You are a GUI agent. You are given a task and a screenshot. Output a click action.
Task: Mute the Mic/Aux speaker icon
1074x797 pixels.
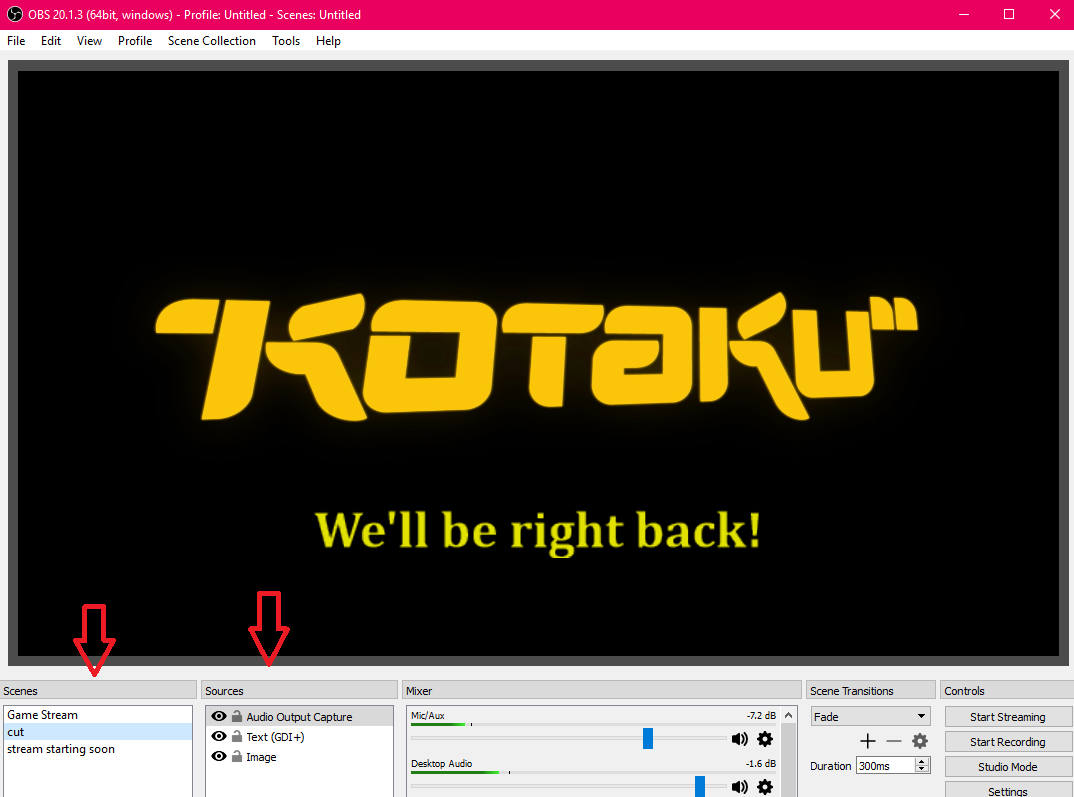[x=739, y=739]
